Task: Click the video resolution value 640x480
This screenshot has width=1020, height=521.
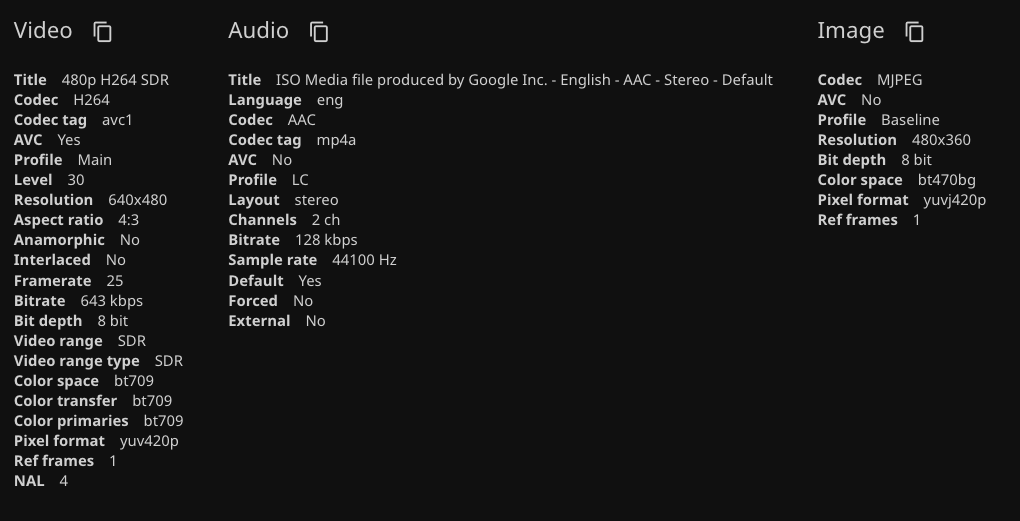Action: click(x=137, y=200)
